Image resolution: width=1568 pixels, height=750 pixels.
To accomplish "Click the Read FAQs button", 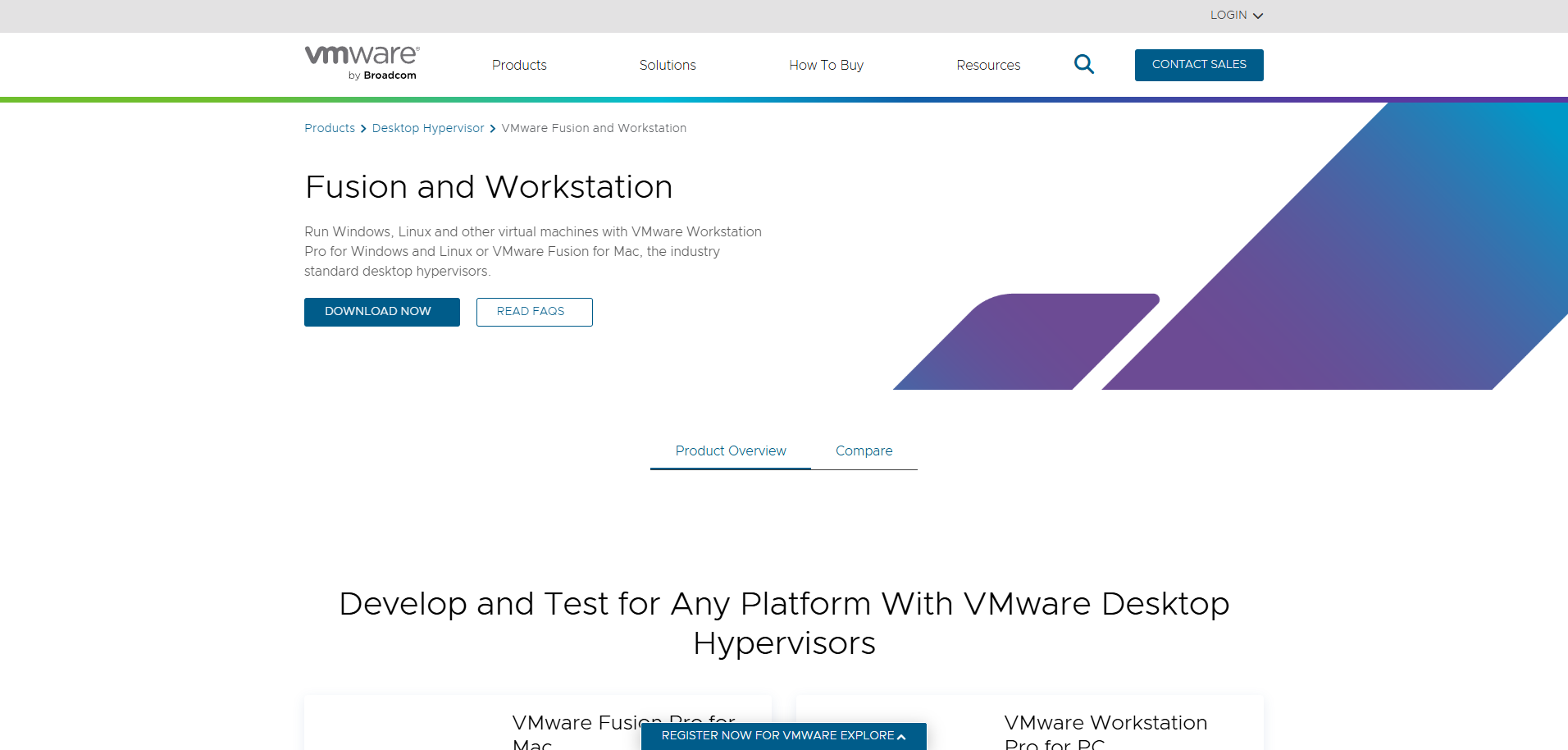I will [x=535, y=312].
